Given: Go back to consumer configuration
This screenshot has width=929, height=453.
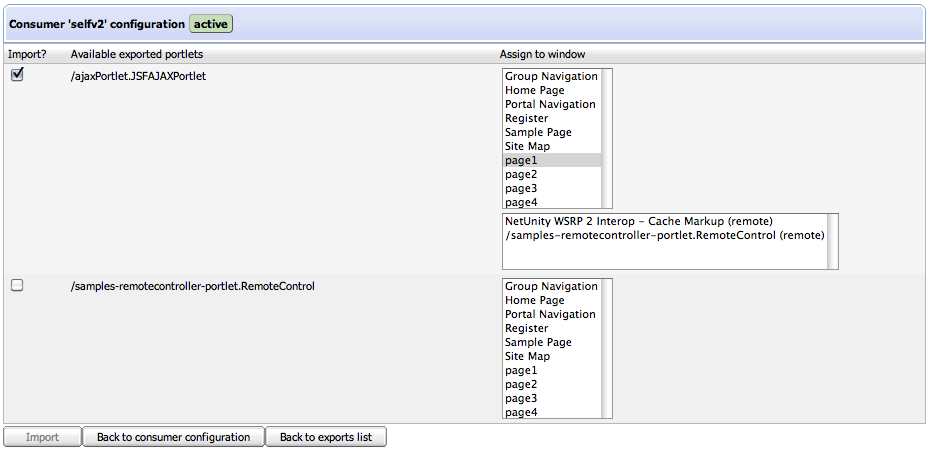Looking at the screenshot, I should (x=173, y=437).
